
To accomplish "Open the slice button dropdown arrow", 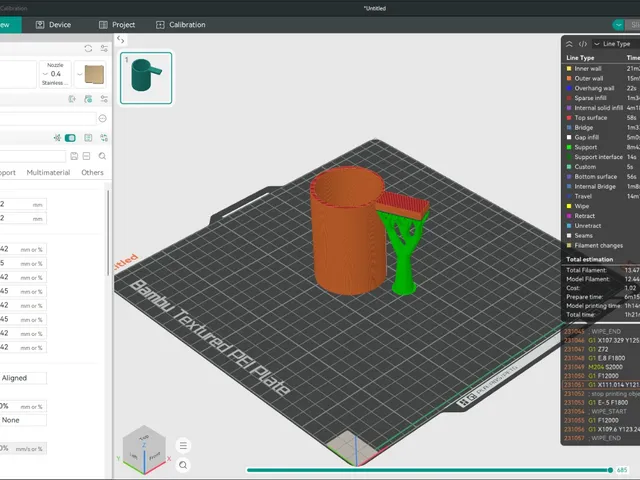I will pos(618,25).
